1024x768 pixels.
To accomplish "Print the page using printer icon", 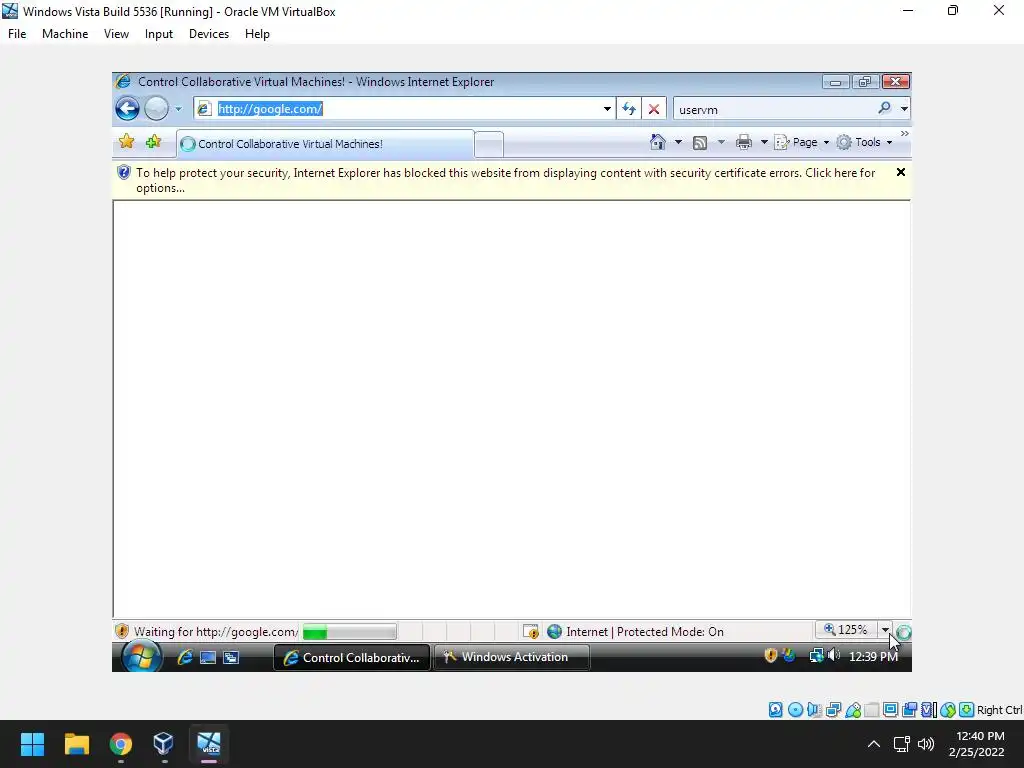I will (744, 142).
